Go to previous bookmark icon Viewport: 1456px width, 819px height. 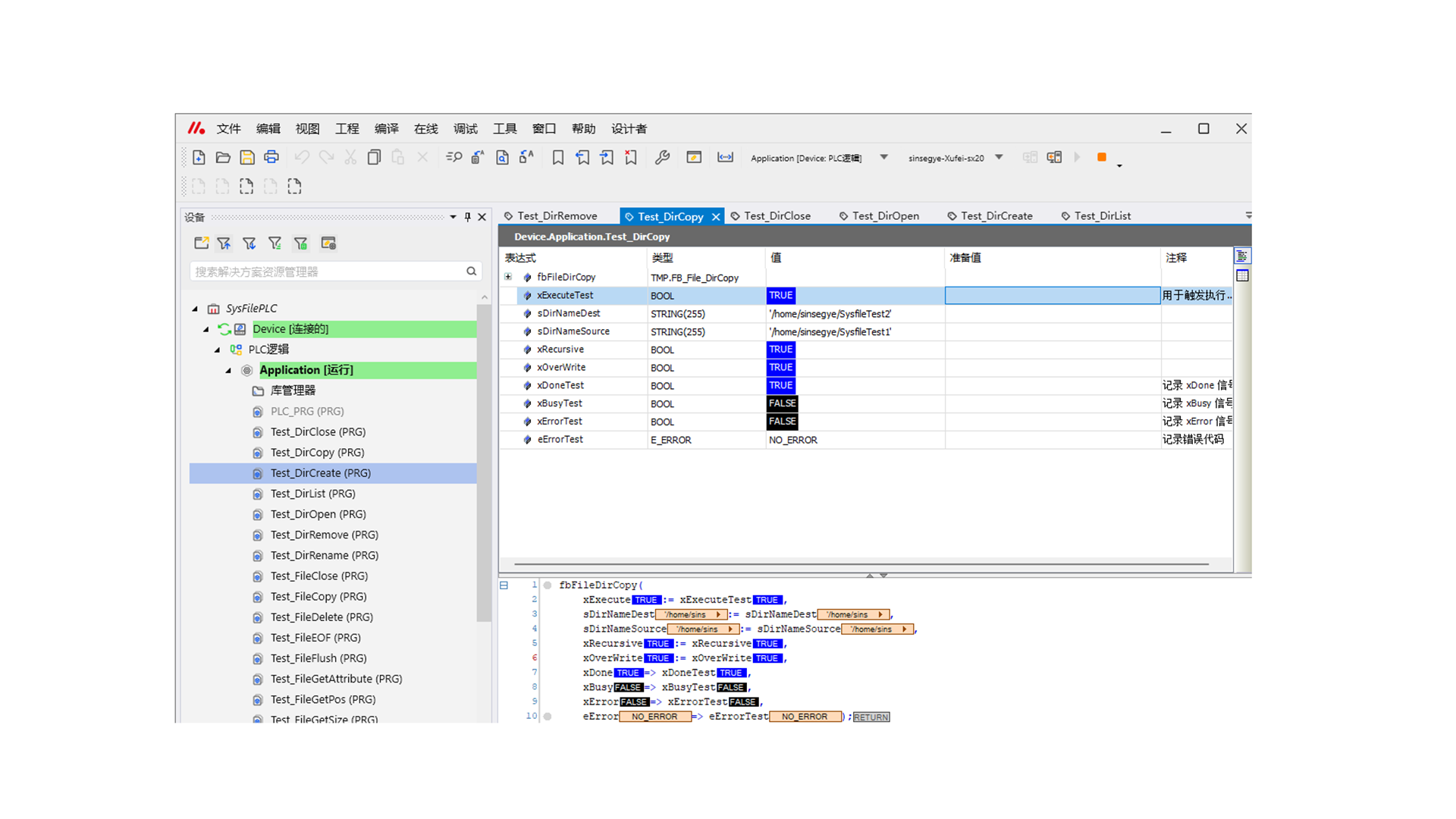click(582, 157)
